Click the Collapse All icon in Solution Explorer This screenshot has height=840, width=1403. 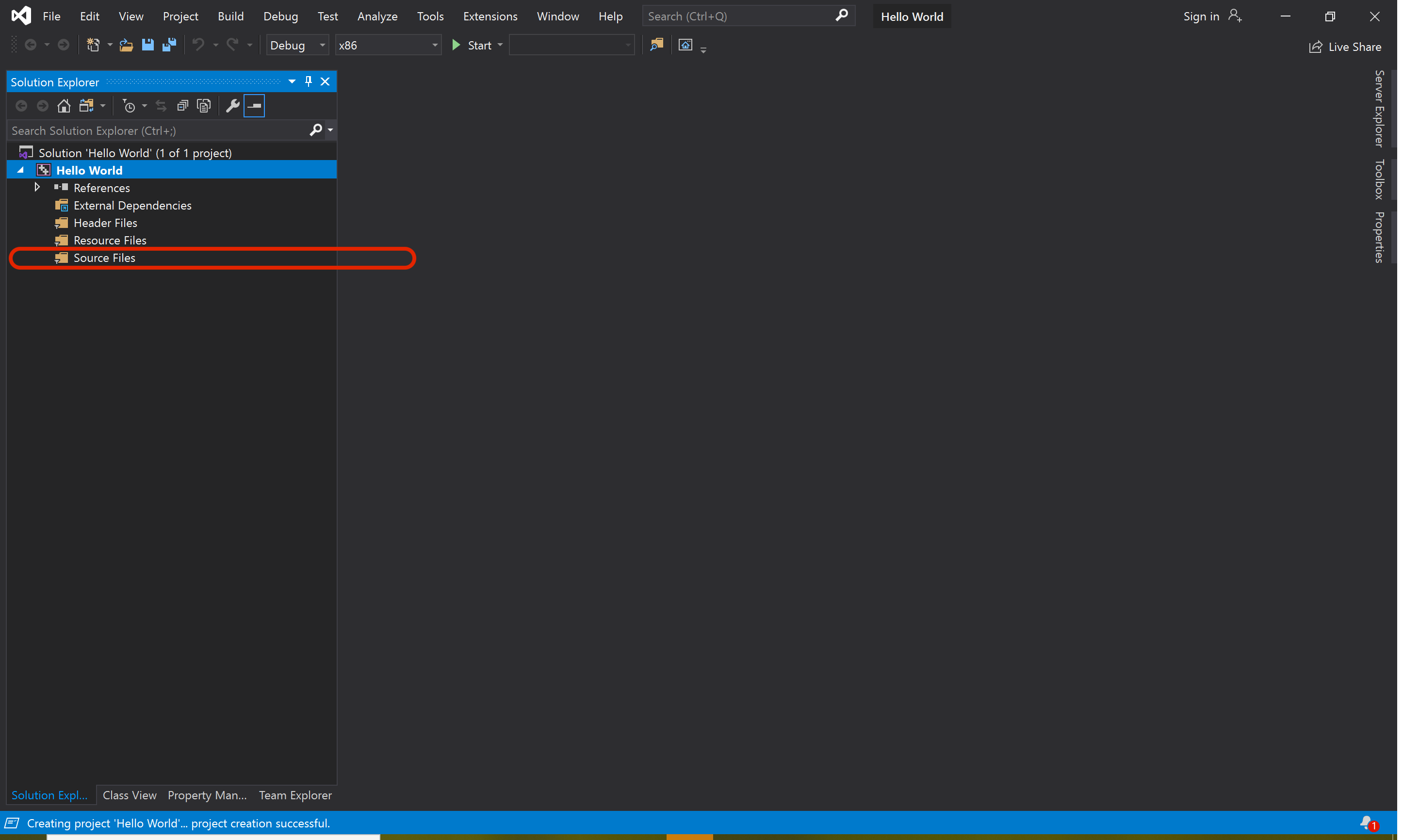point(182,106)
